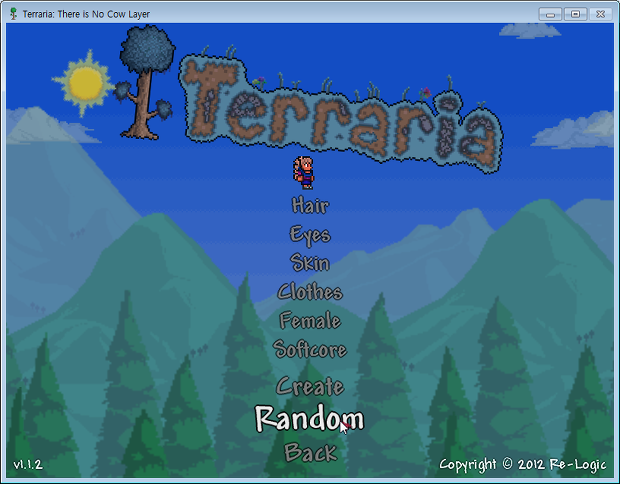Open the Eyes color option

tap(310, 235)
